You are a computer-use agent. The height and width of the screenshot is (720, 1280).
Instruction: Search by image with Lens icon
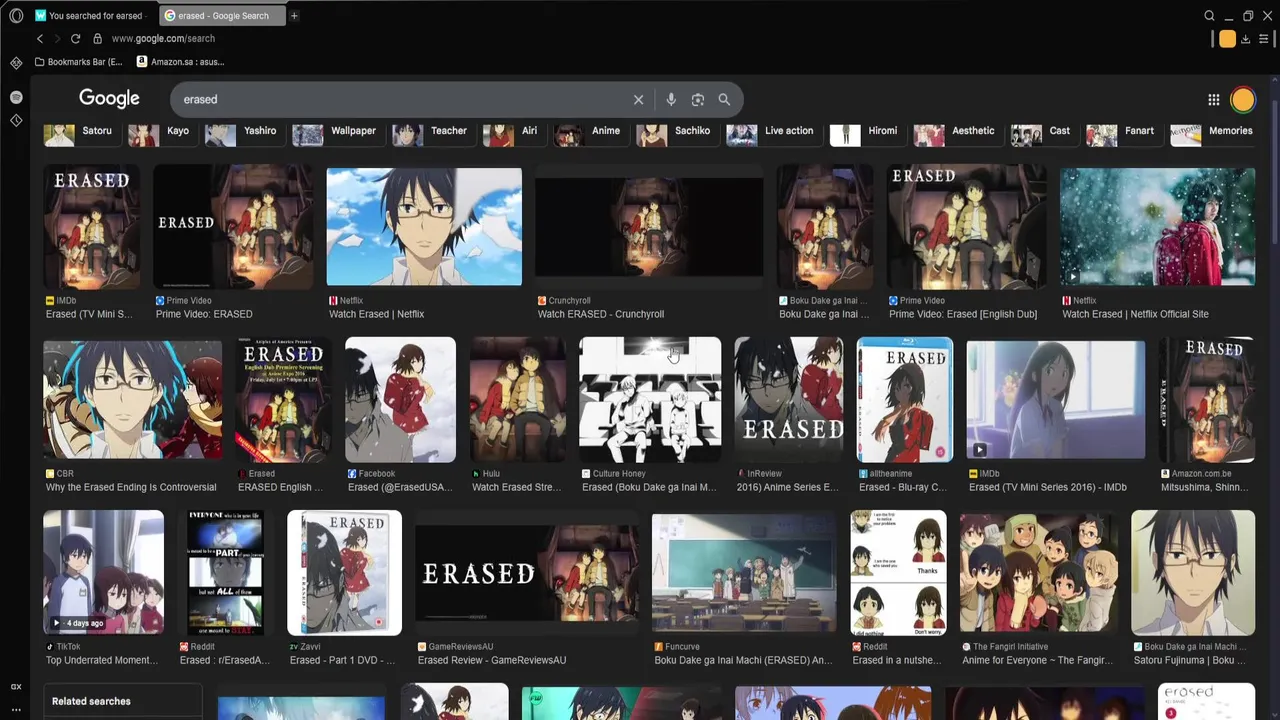point(698,99)
